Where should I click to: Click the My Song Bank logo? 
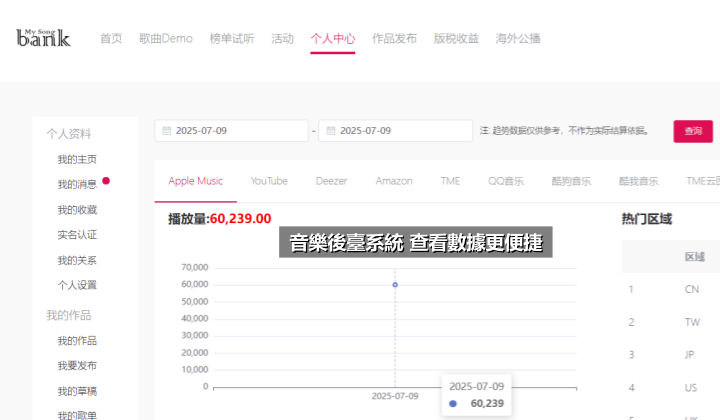click(x=43, y=37)
